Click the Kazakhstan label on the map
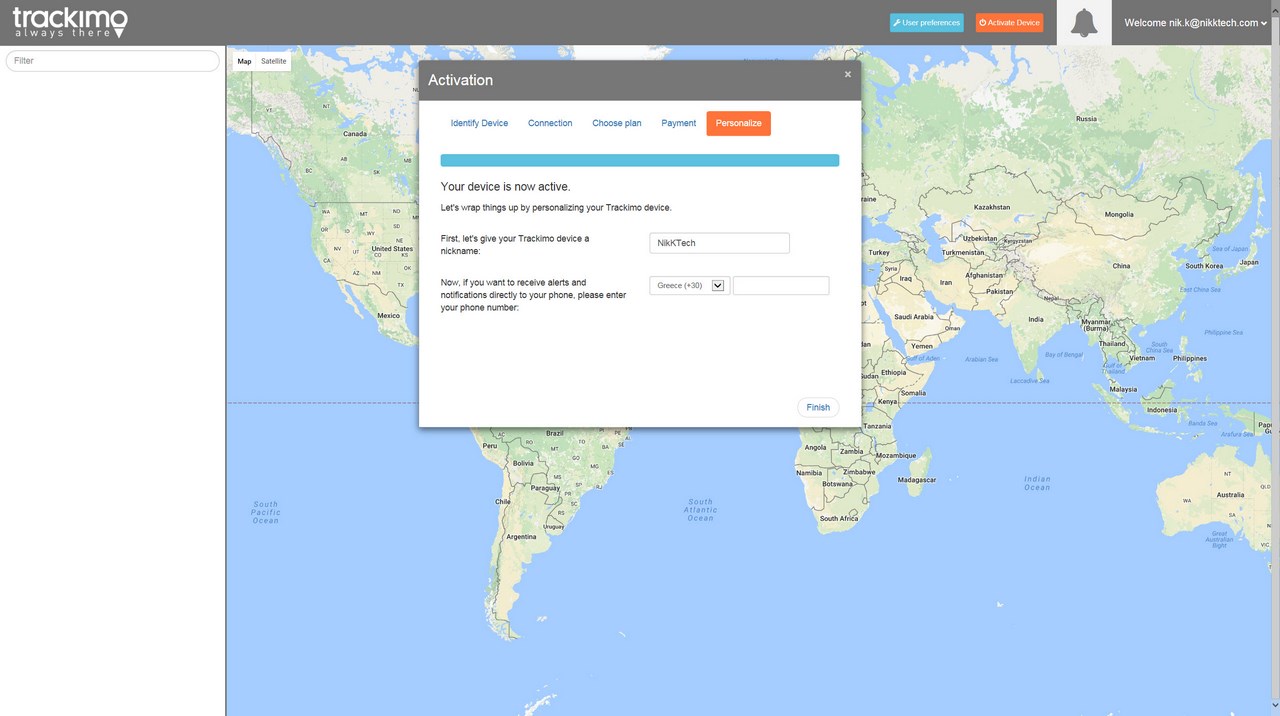The height and width of the screenshot is (716, 1280). point(993,207)
